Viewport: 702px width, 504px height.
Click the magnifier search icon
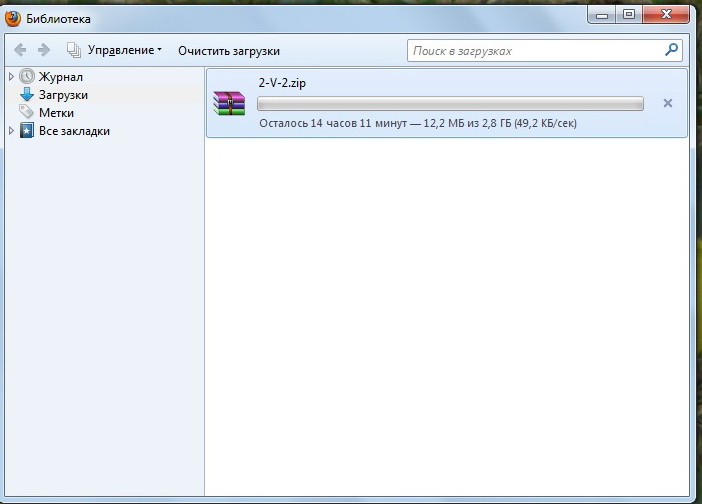click(671, 50)
